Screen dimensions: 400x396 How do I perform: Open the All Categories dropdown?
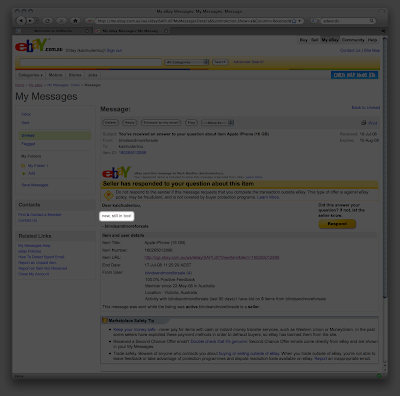pyautogui.click(x=187, y=62)
